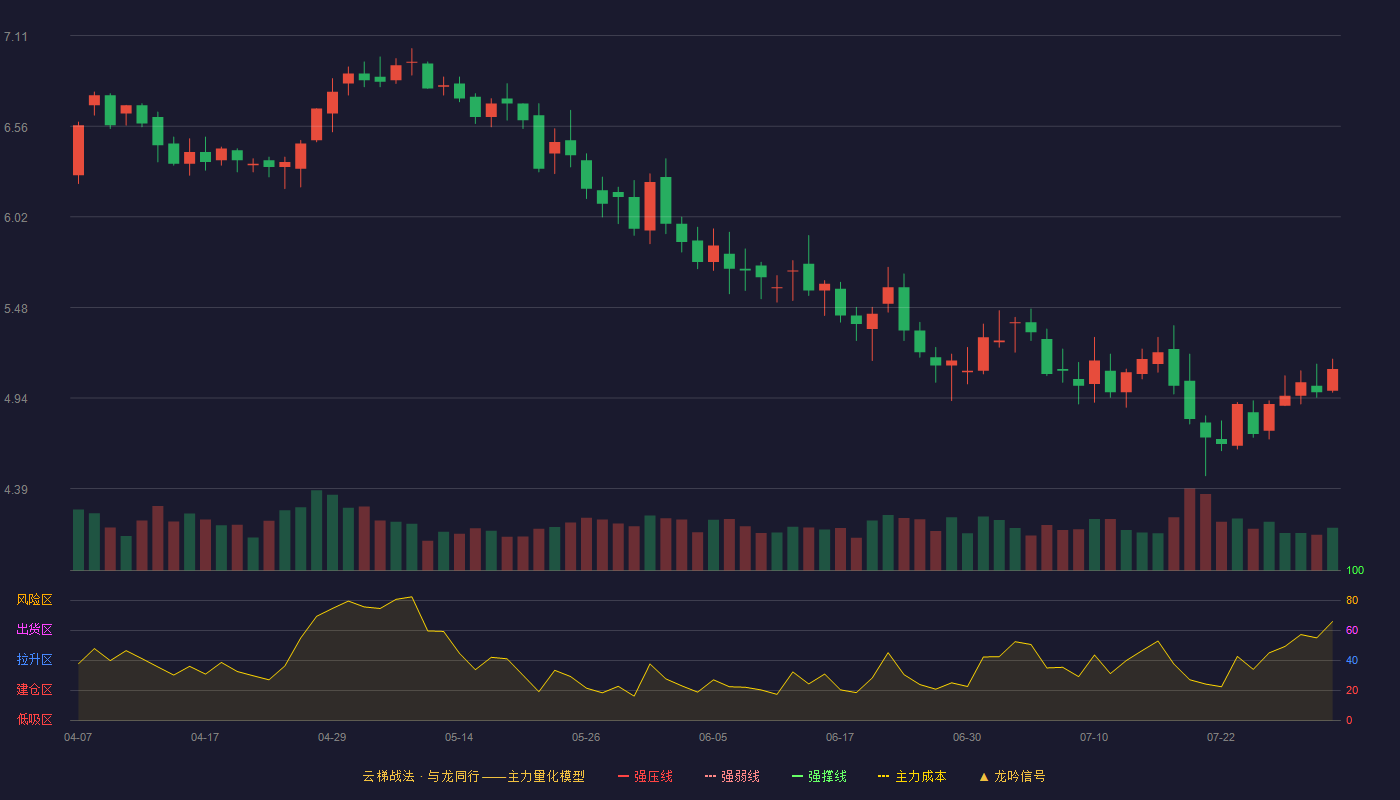
Task: Click the 04-07 date axis label
Action: (78, 737)
